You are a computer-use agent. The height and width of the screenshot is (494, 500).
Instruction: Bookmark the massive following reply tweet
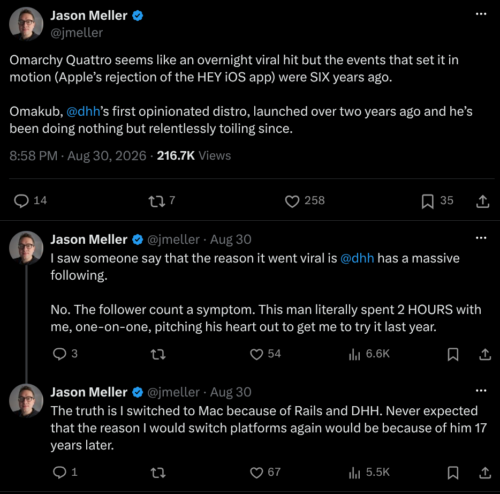tap(453, 354)
